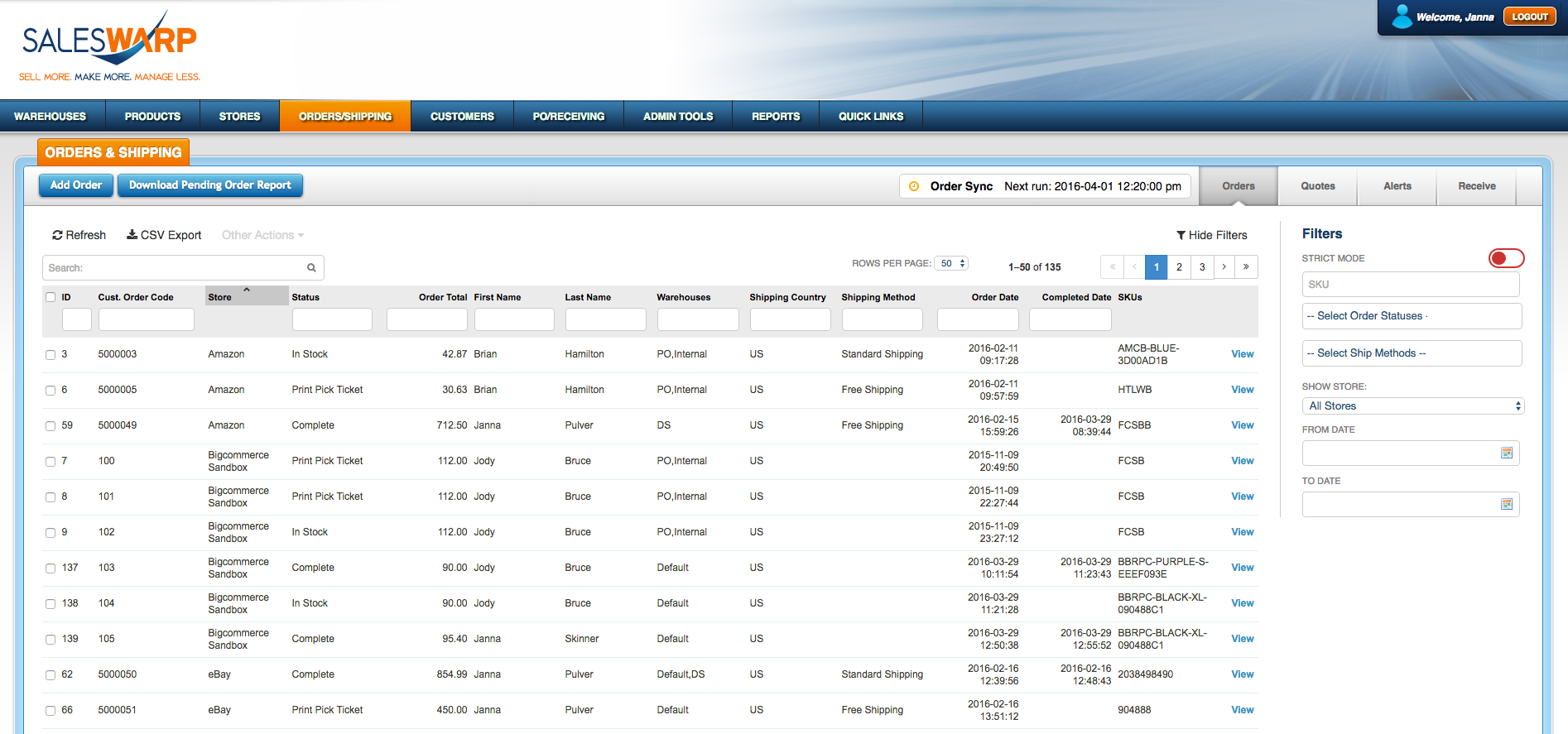1568x734 pixels.
Task: Refresh the orders list
Action: point(79,235)
